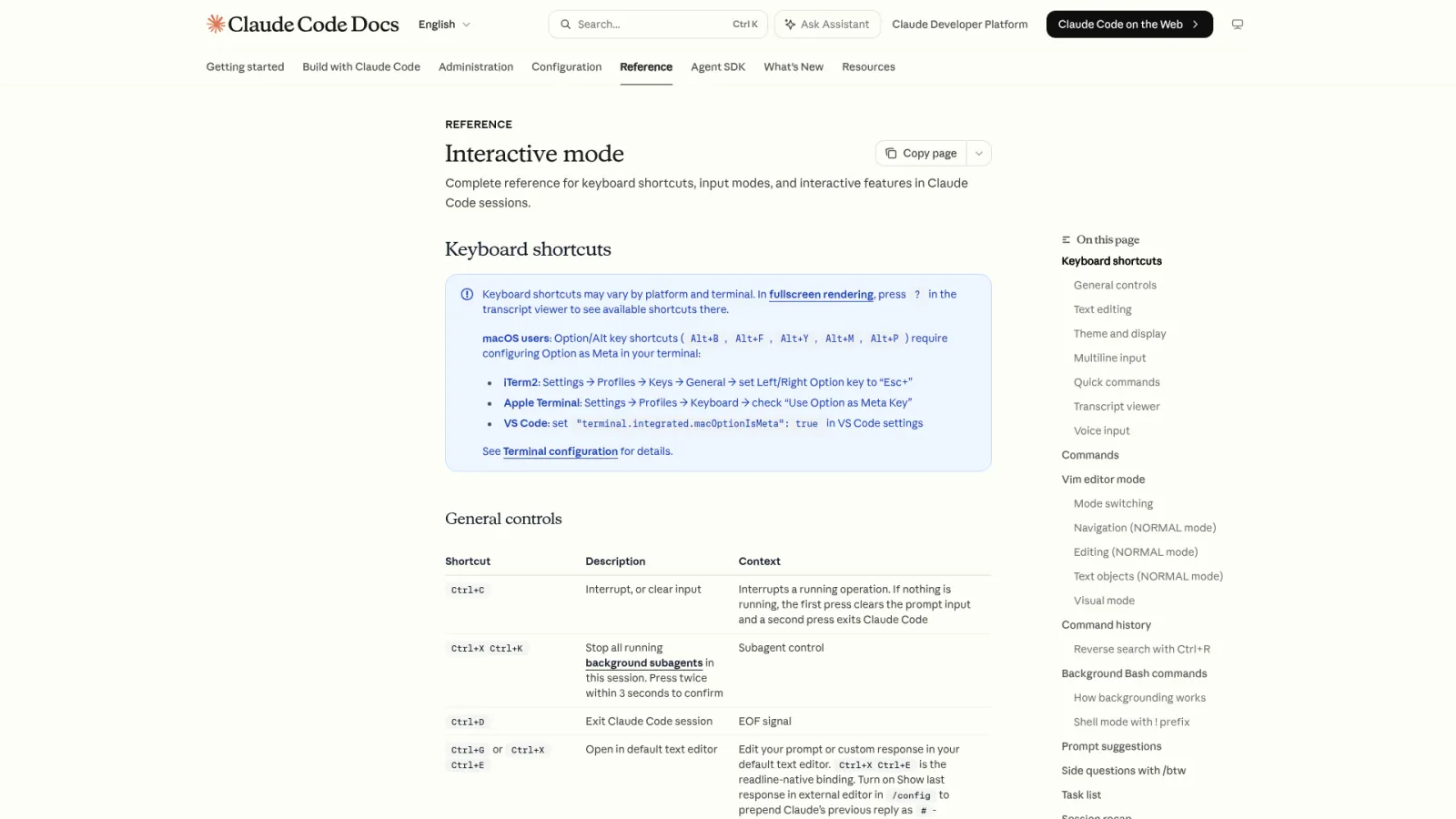Open the Resources tab
Viewport: 1456px width, 819px height.
[868, 67]
